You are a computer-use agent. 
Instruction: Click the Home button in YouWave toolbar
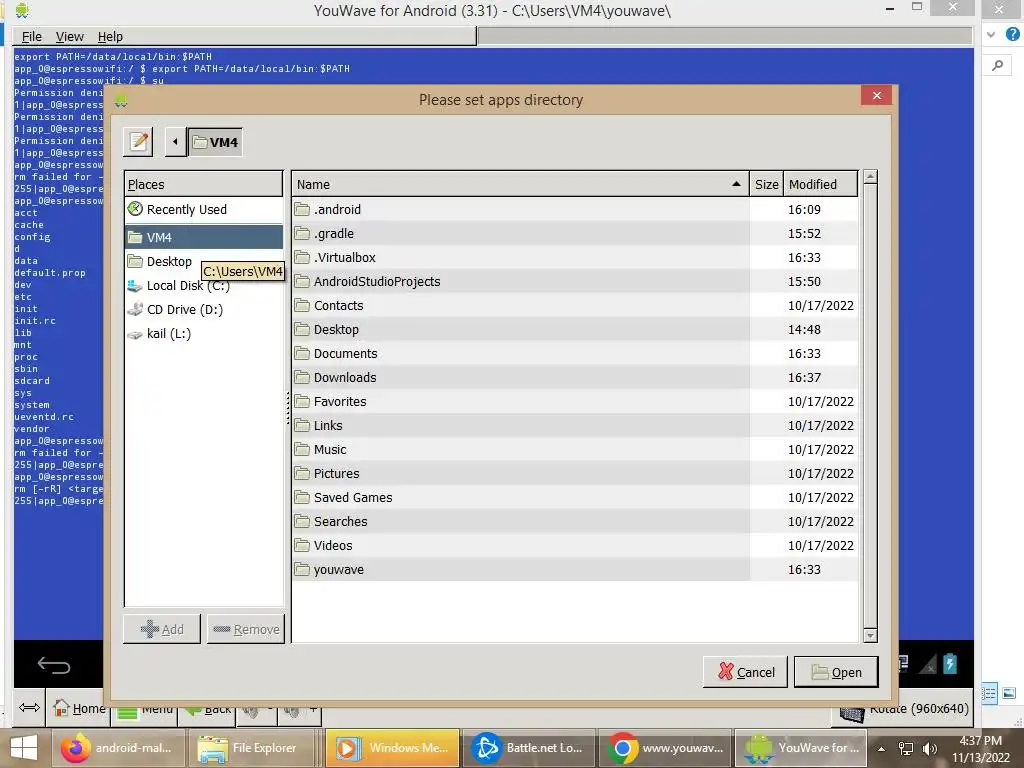pyautogui.click(x=80, y=708)
